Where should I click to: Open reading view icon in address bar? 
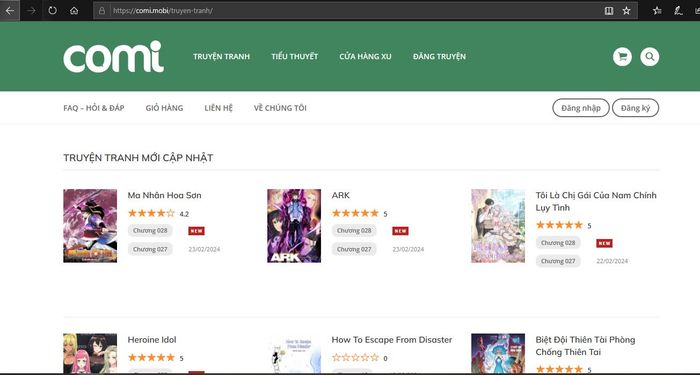coord(609,11)
